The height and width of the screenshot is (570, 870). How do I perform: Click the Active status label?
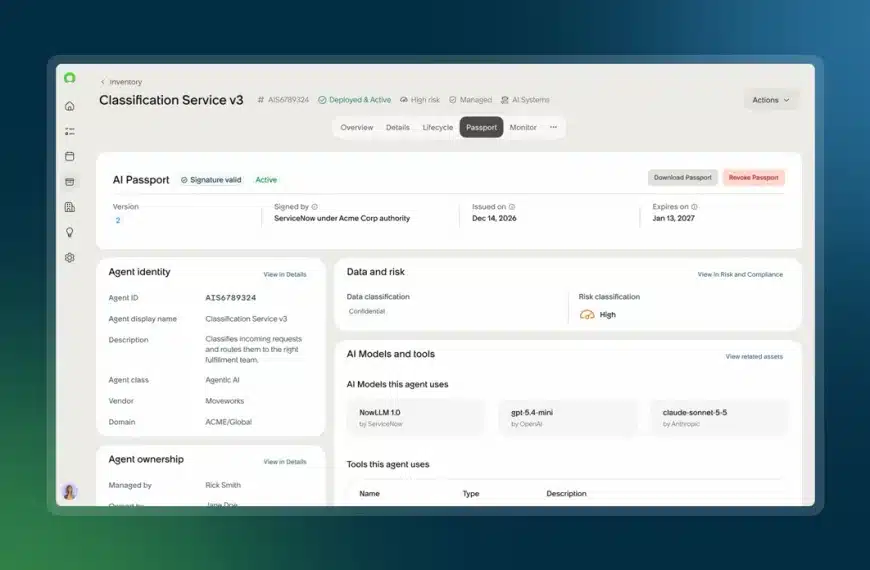(x=266, y=180)
